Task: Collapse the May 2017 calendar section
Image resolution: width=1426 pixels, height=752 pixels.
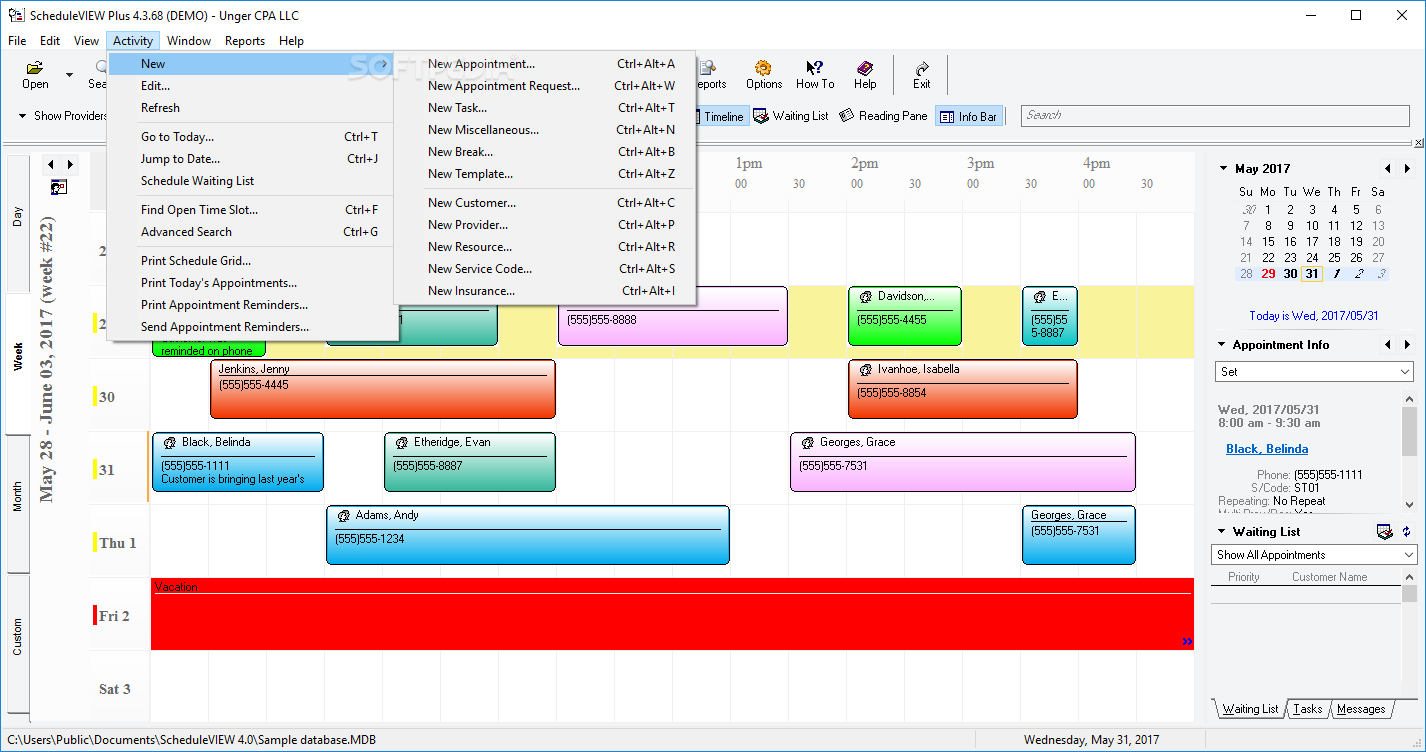Action: tap(1222, 169)
